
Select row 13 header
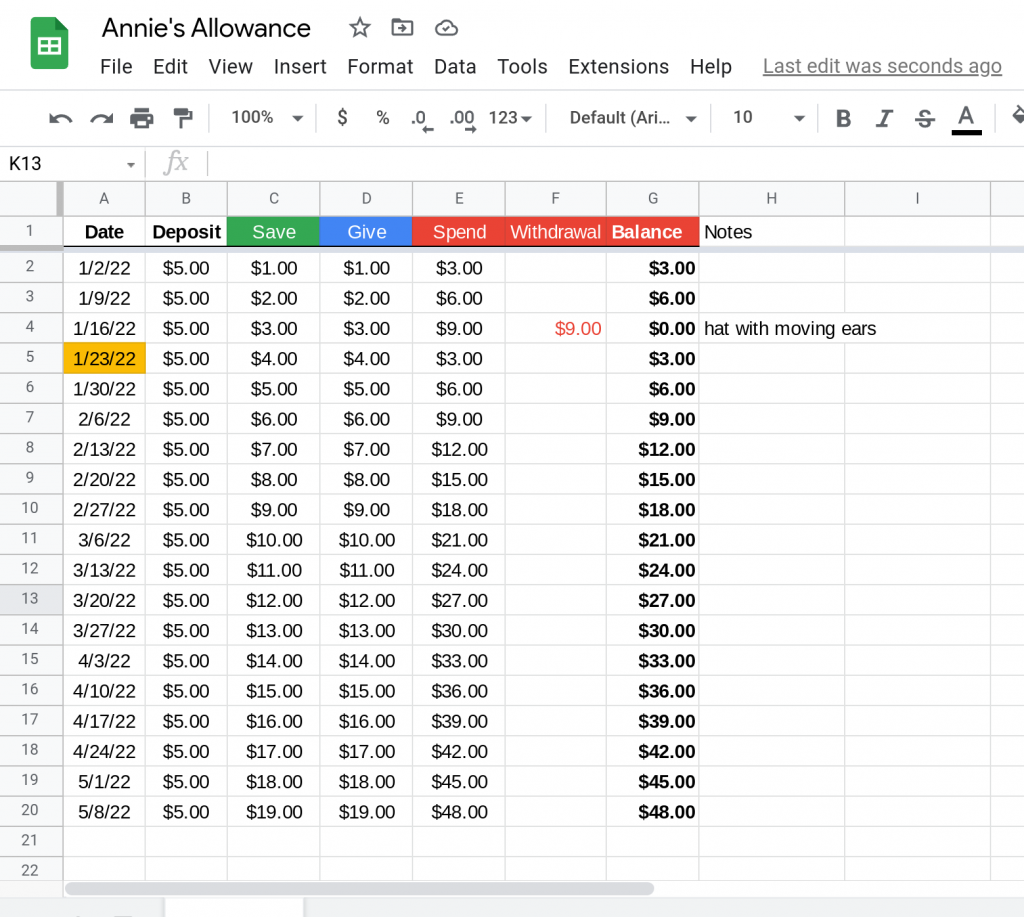[30, 599]
